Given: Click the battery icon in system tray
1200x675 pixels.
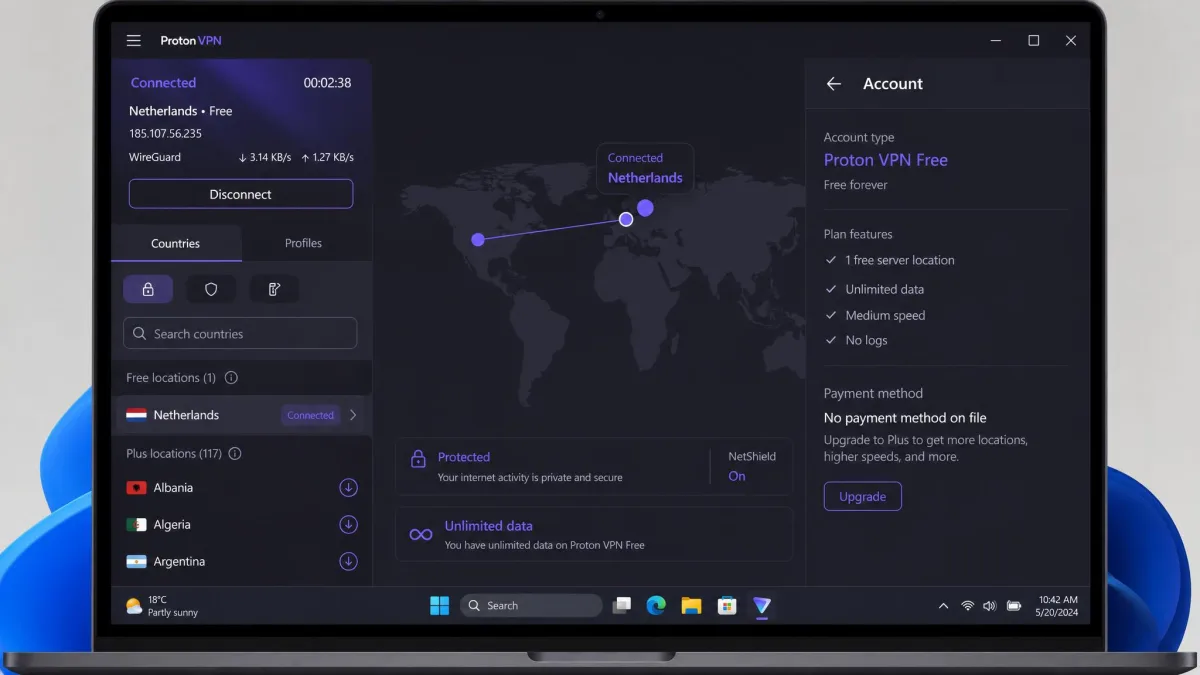Looking at the screenshot, I should click(1014, 606).
